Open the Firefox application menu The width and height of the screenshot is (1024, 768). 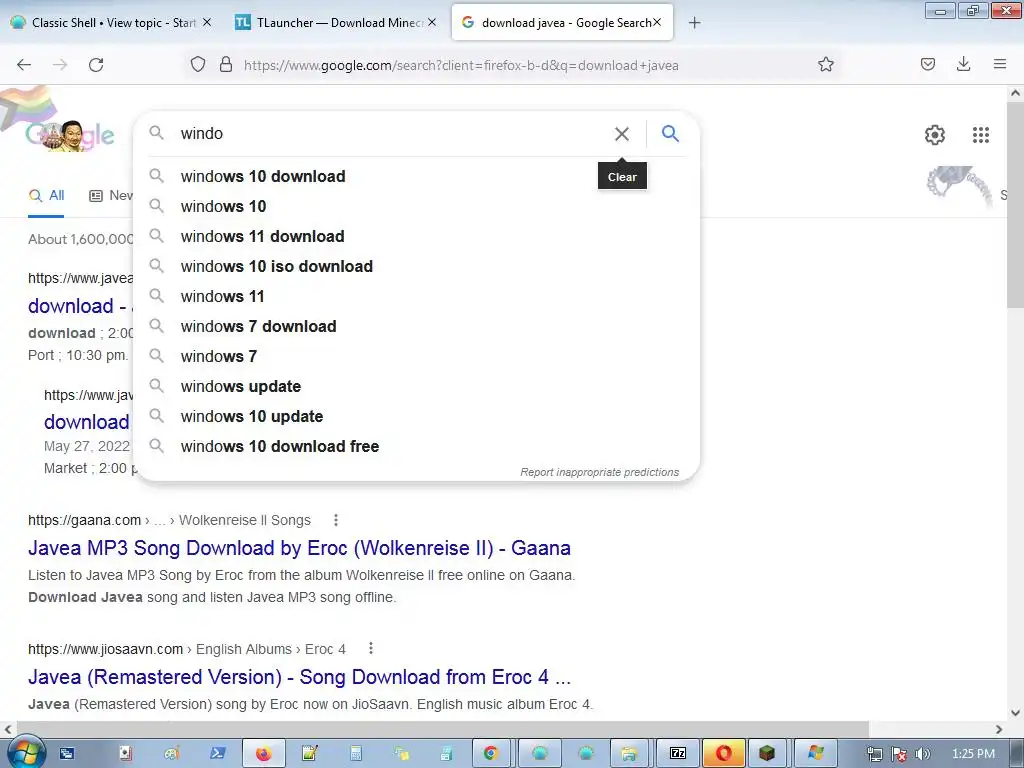click(x=999, y=64)
